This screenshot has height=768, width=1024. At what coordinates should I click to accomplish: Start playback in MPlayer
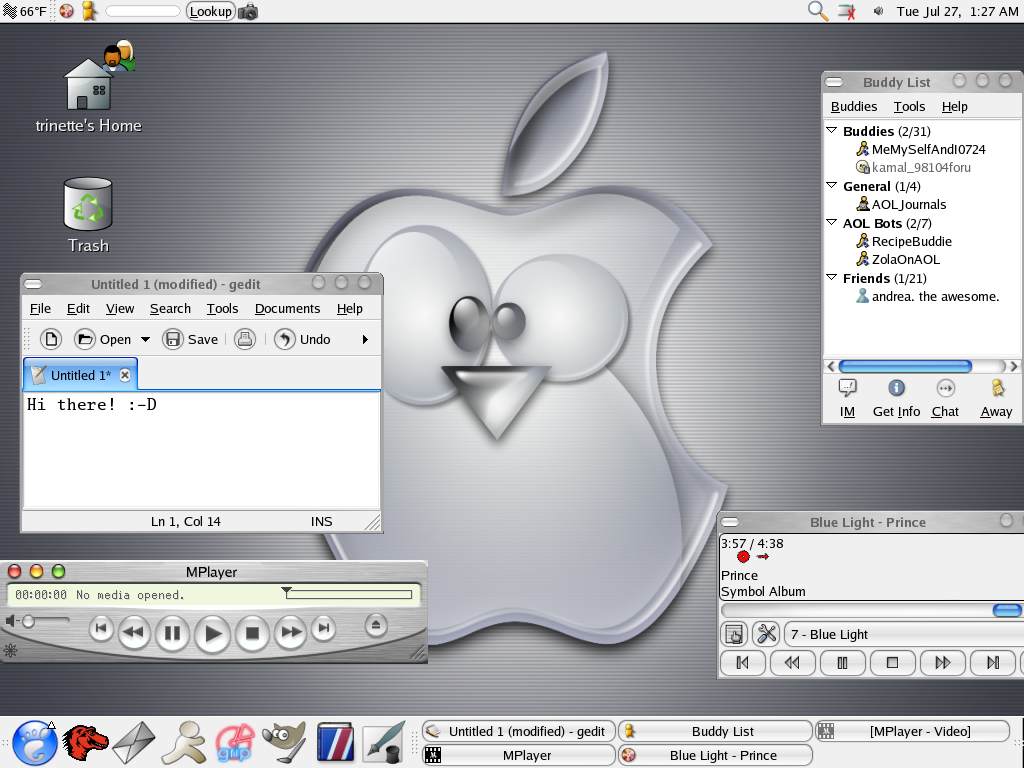pyautogui.click(x=213, y=633)
